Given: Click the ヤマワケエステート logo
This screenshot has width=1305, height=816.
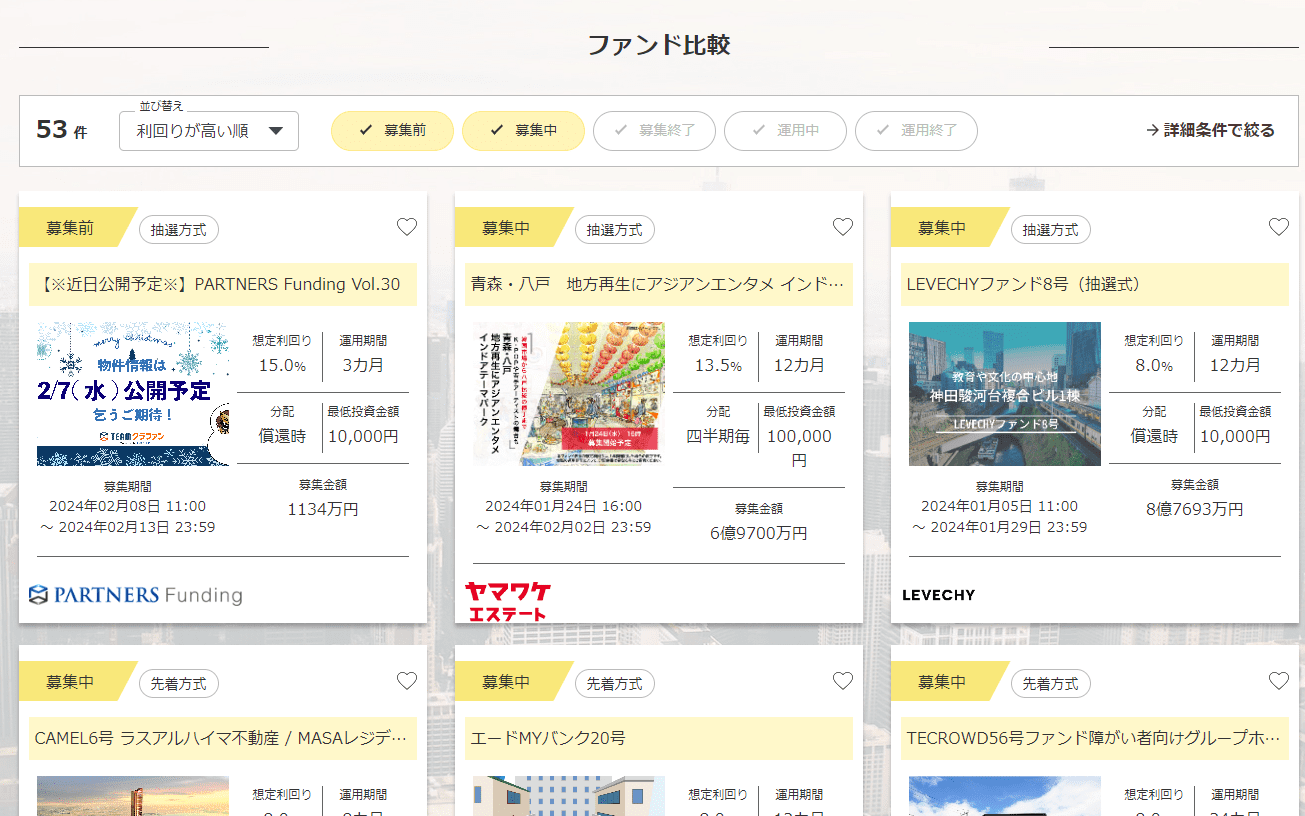Looking at the screenshot, I should click(508, 601).
